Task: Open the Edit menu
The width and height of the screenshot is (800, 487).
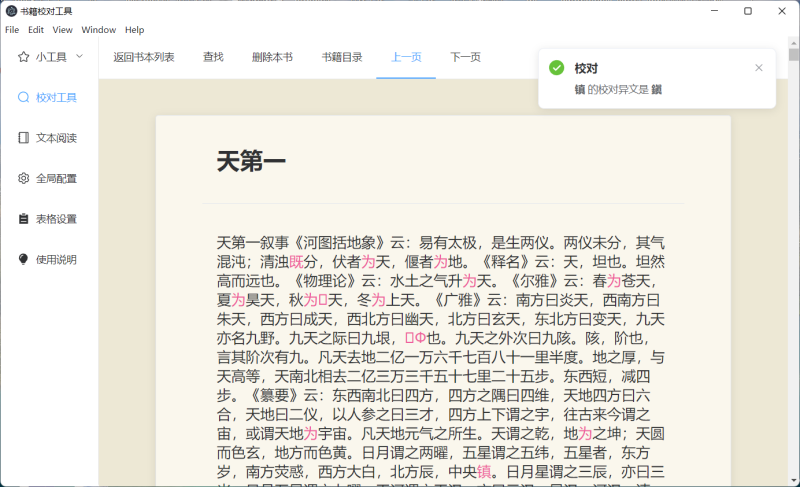Action: click(36, 30)
